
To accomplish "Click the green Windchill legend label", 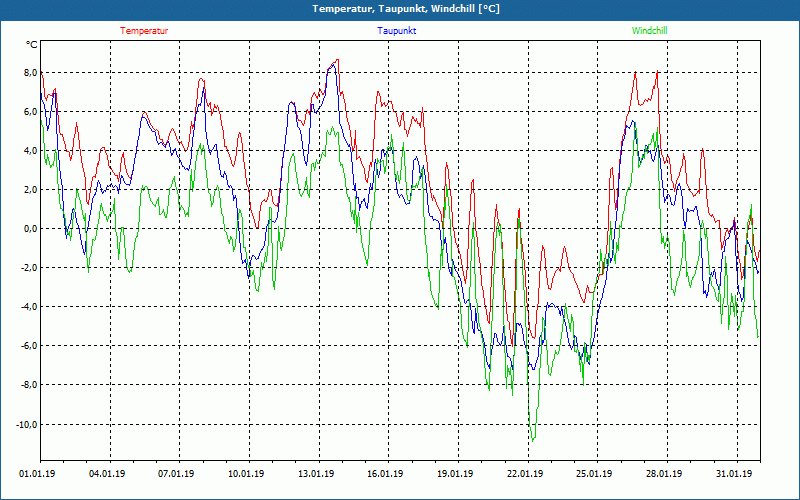I will pyautogui.click(x=649, y=31).
